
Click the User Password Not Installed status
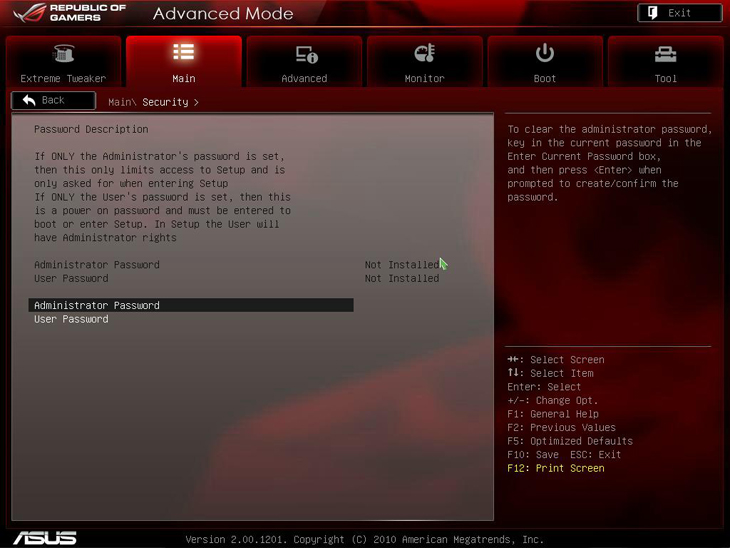tap(401, 278)
